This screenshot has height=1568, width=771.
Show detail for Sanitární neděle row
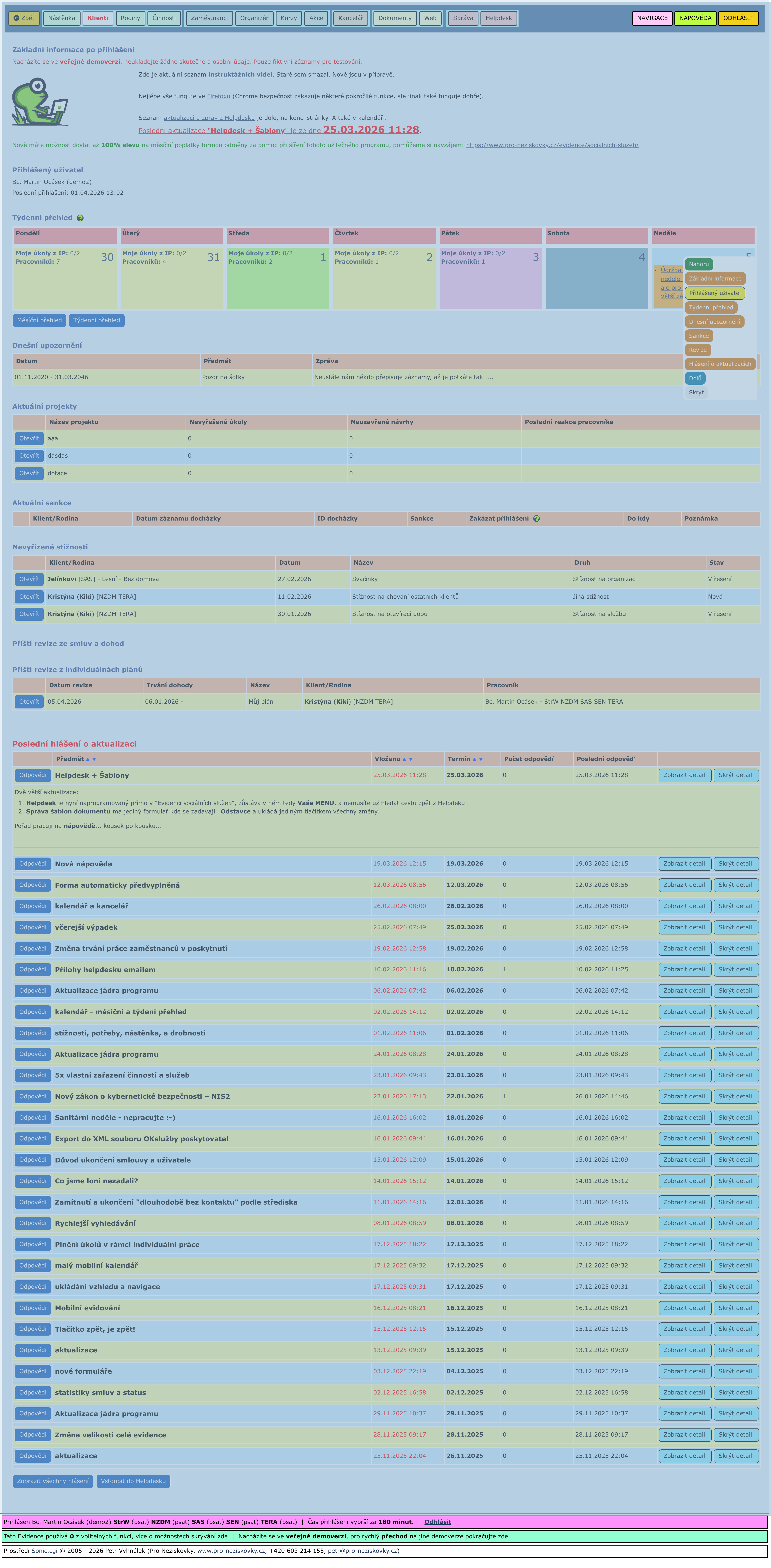[685, 1118]
